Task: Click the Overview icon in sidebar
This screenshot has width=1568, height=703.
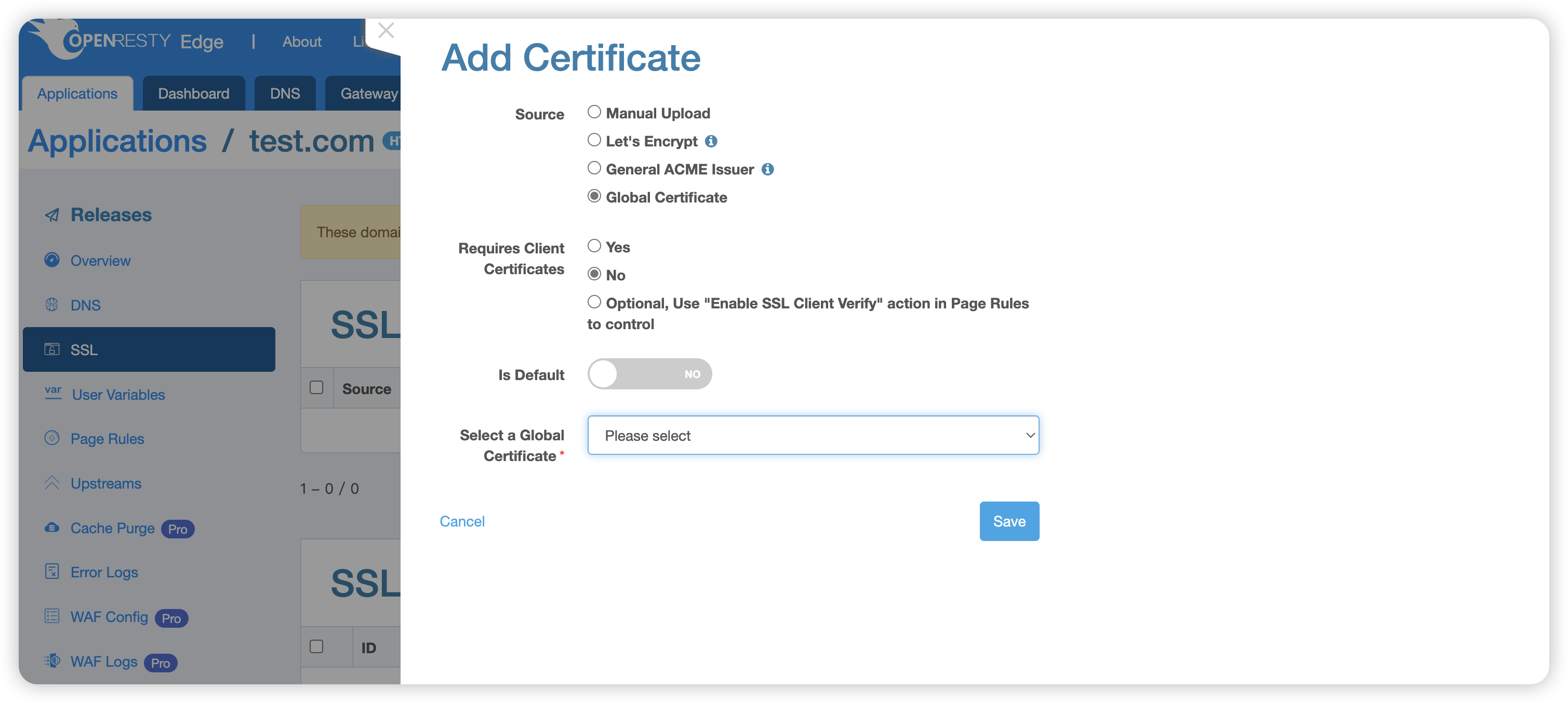Action: coord(51,260)
